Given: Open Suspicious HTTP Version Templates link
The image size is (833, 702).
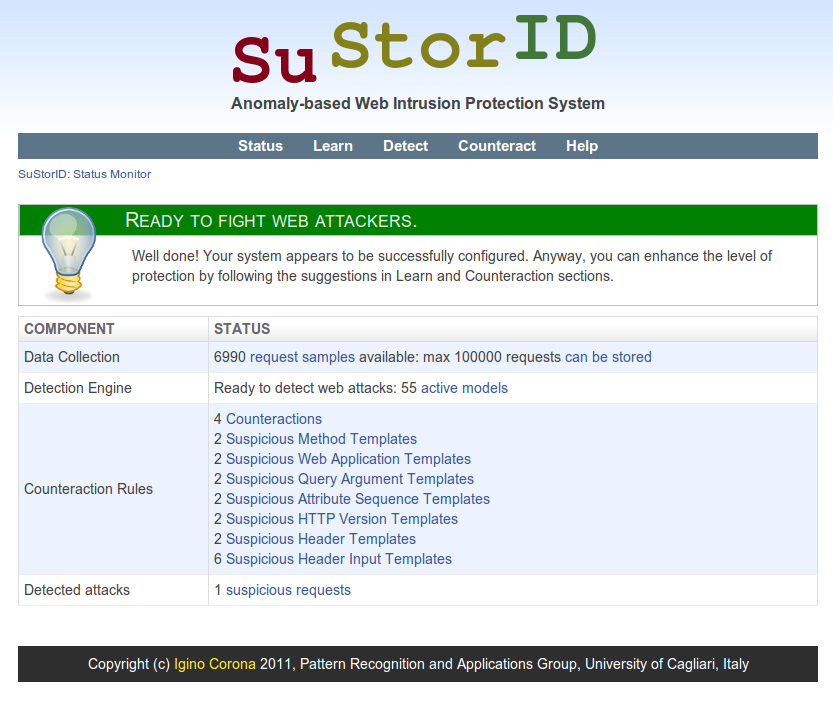Looking at the screenshot, I should tap(342, 519).
